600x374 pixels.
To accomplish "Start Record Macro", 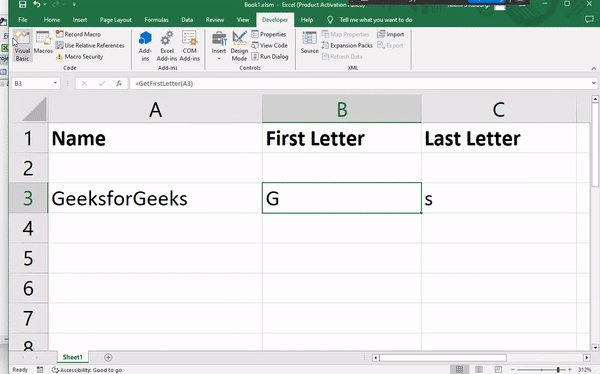I will point(78,34).
